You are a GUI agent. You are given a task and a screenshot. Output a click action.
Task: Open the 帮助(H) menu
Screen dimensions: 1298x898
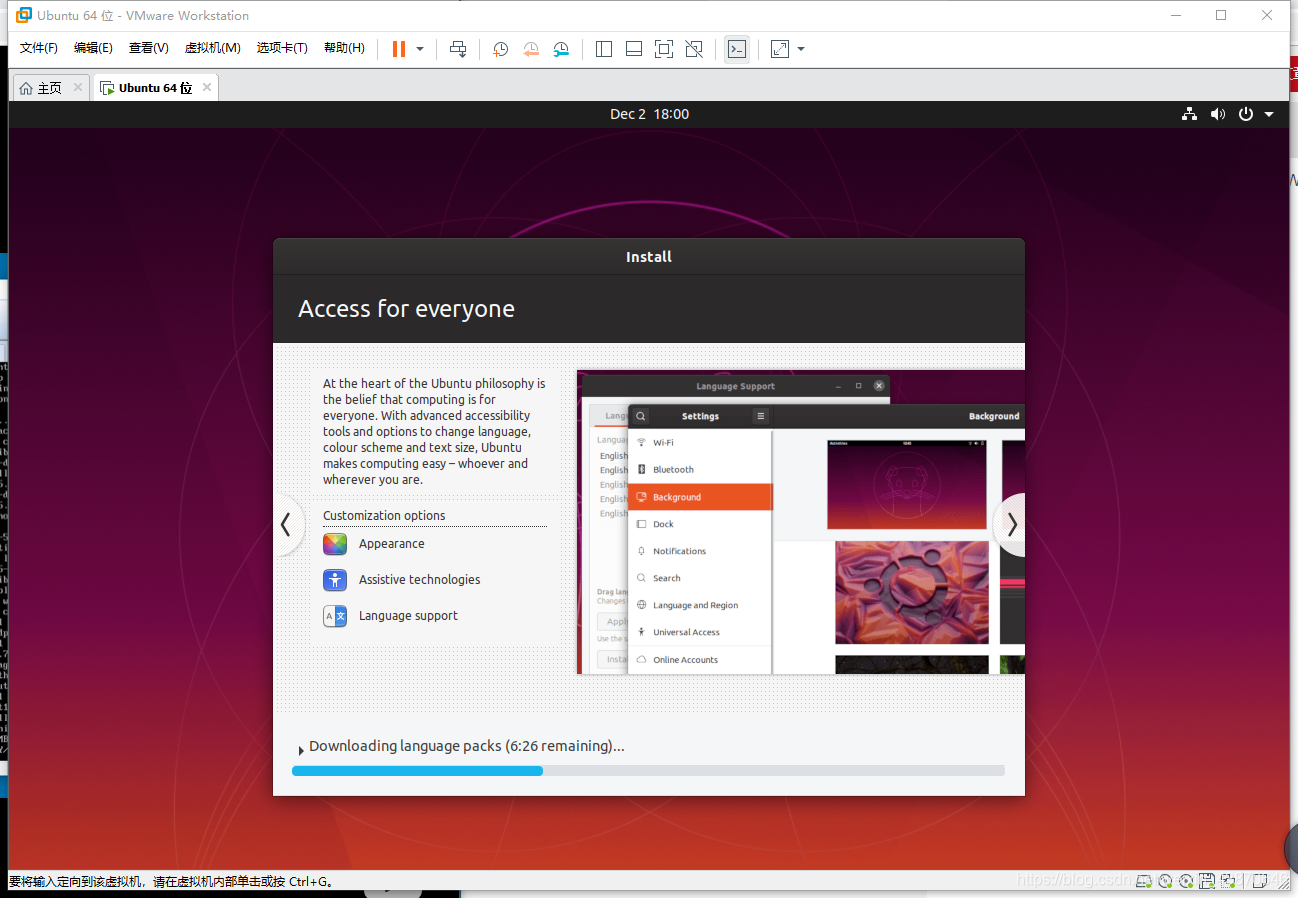pyautogui.click(x=344, y=48)
